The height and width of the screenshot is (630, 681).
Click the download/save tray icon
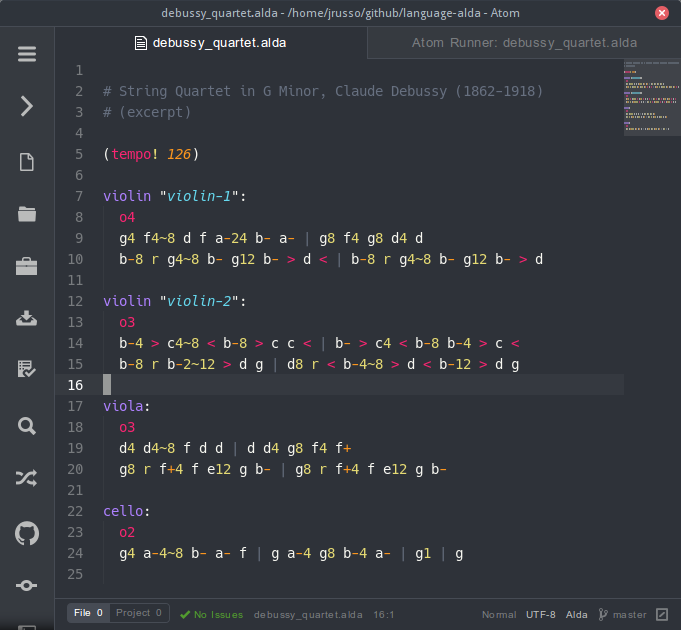pyautogui.click(x=27, y=318)
